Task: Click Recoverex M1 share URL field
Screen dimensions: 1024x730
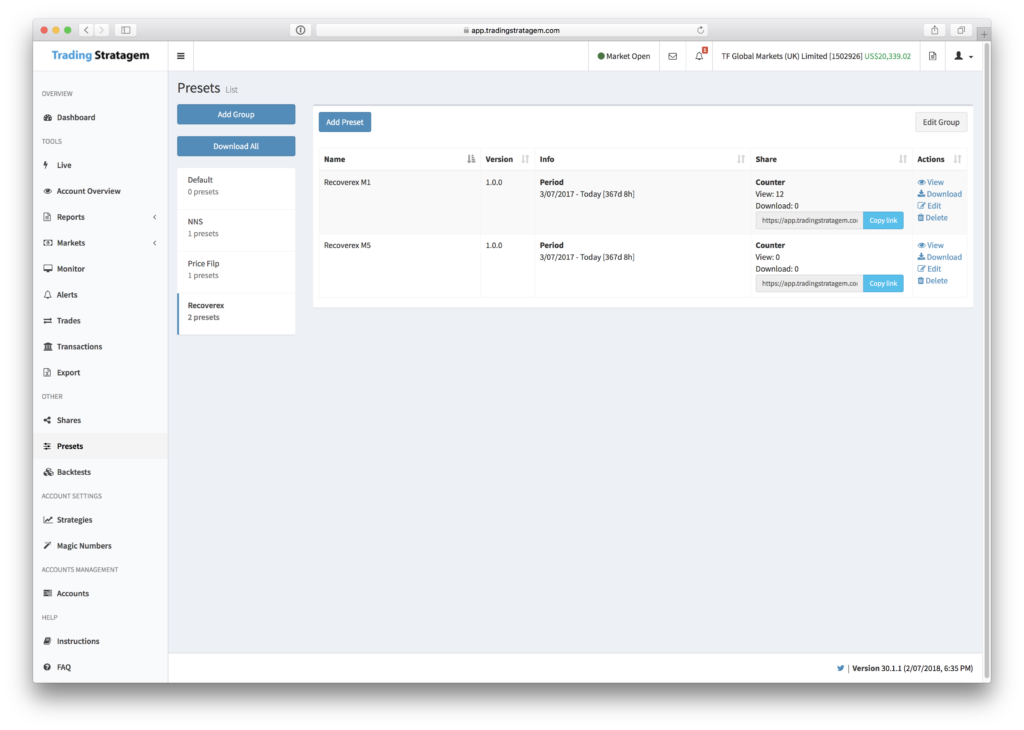Action: (x=809, y=221)
